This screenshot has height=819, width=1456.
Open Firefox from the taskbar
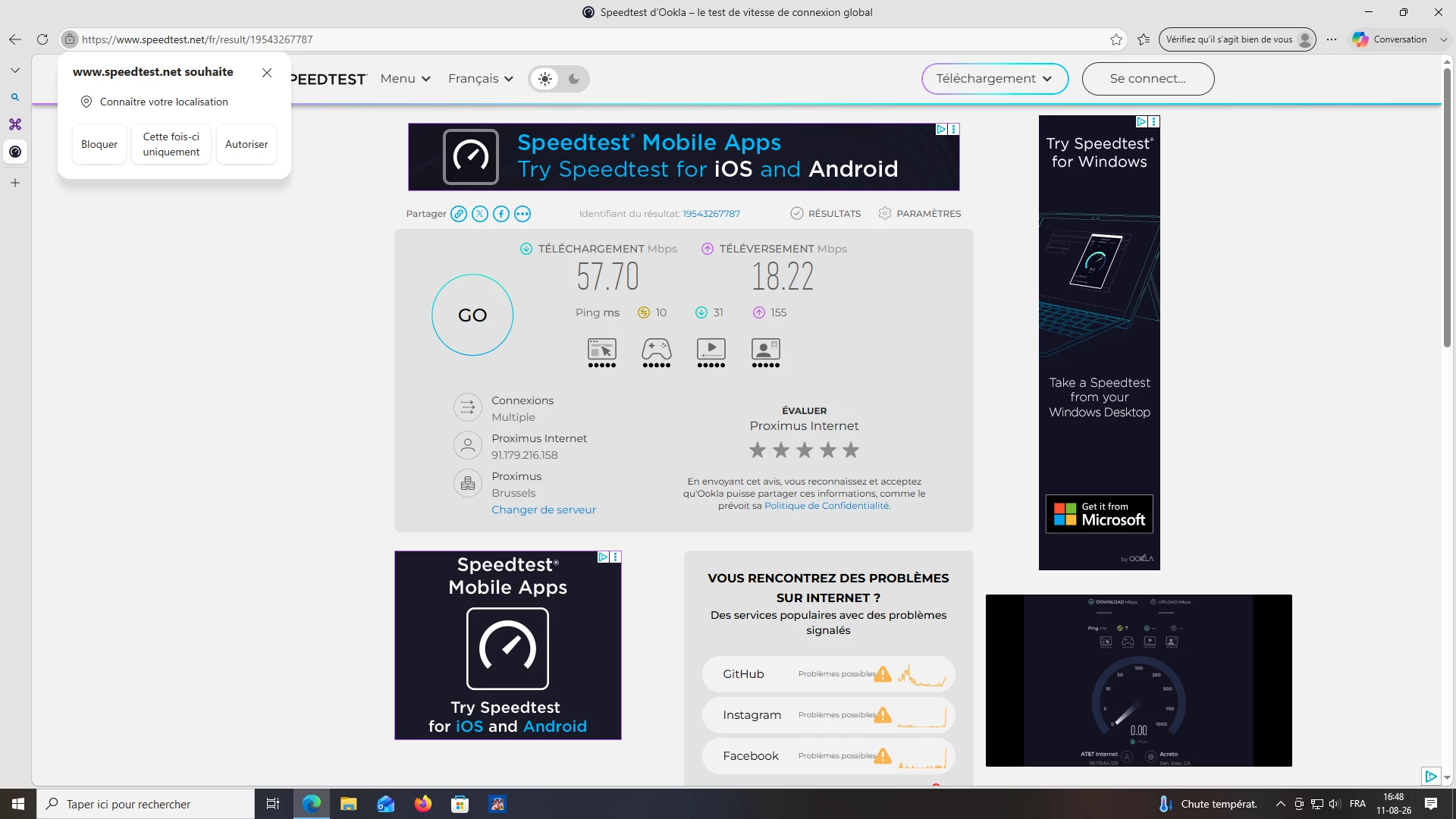point(423,804)
